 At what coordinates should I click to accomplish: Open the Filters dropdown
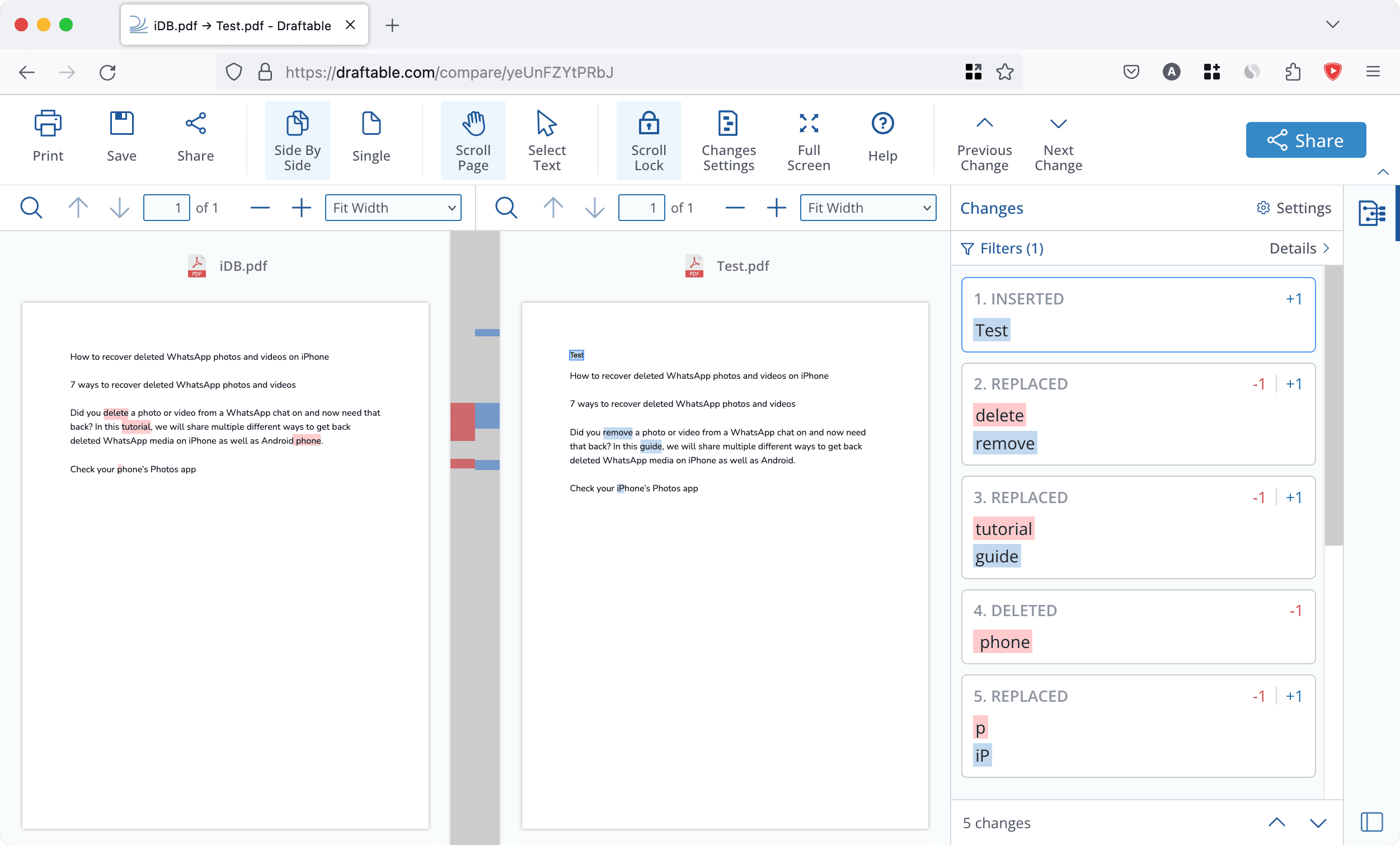(1001, 248)
